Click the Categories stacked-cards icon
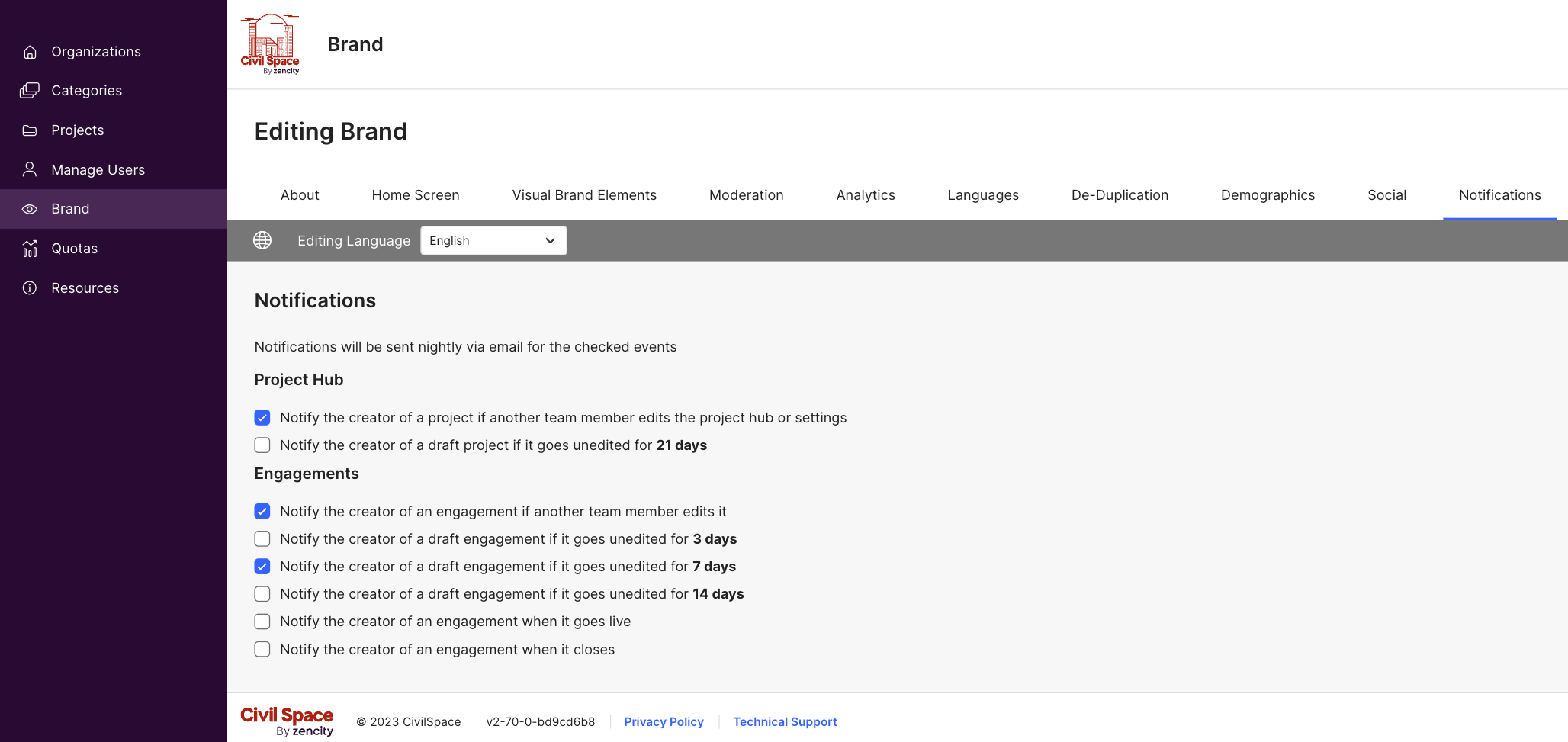Screen dimensions: 1568x742 coord(30,91)
